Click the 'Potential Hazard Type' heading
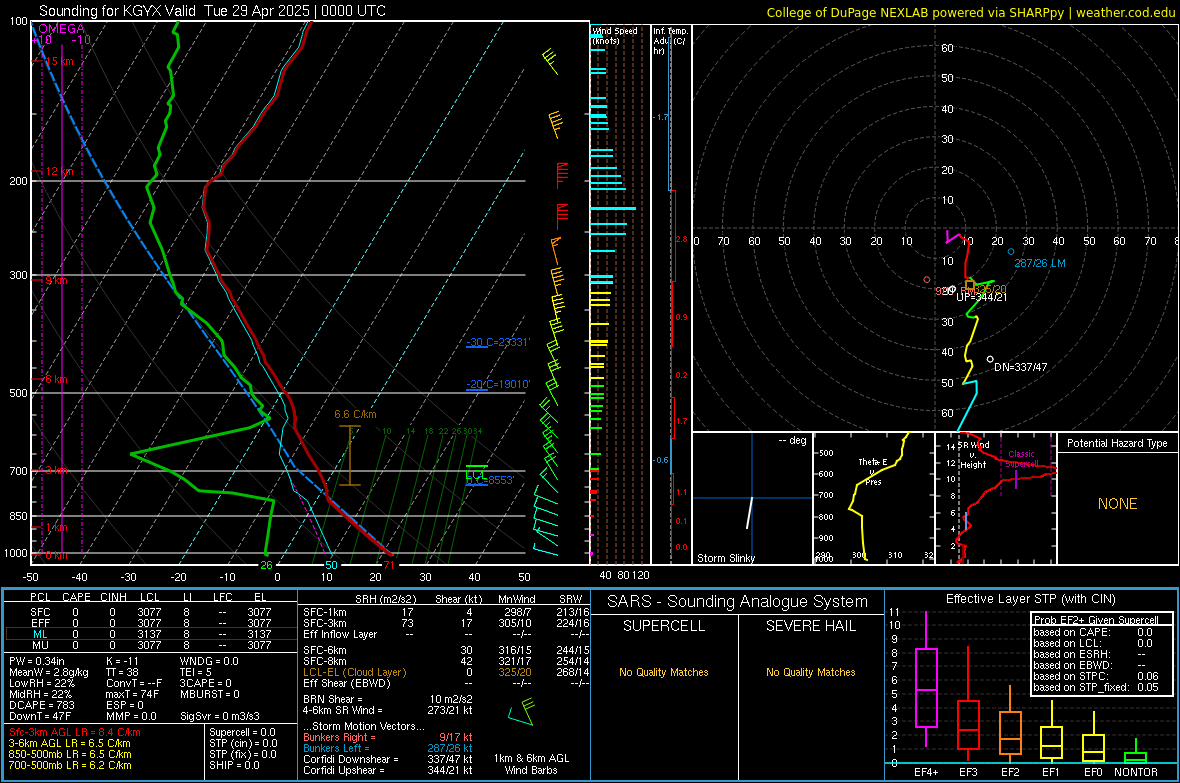 tap(1117, 443)
